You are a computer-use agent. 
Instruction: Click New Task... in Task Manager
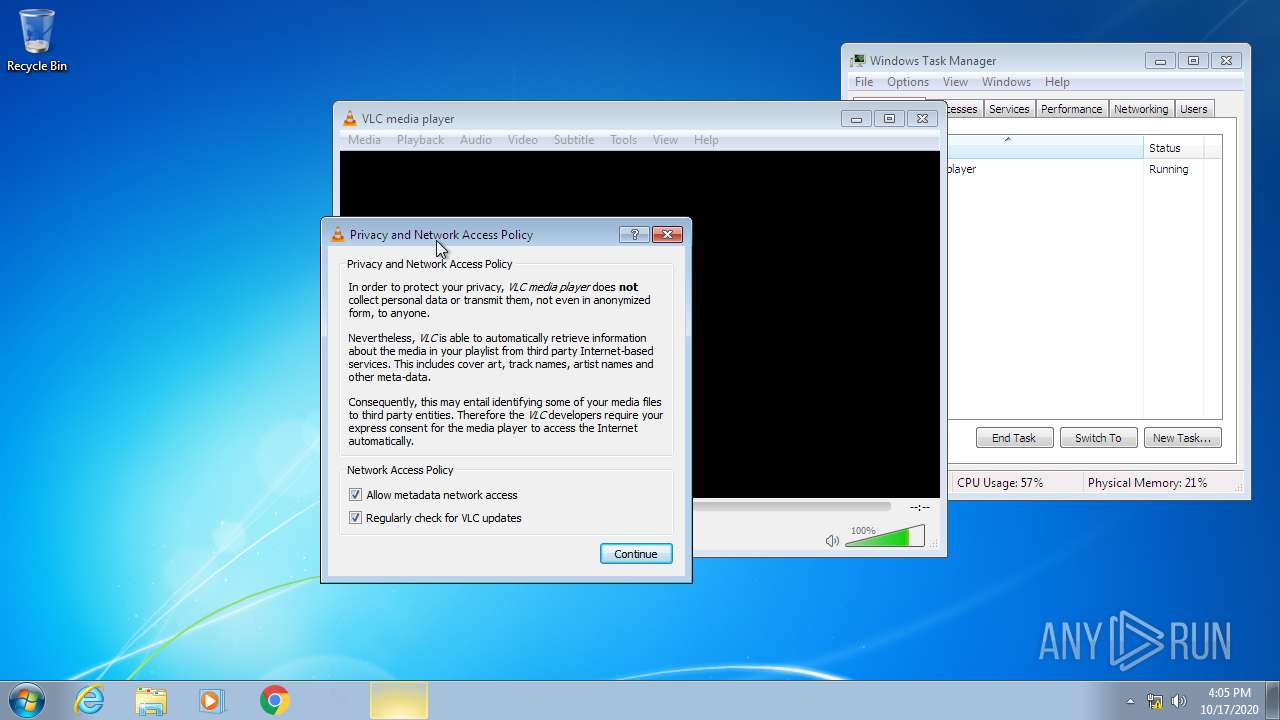point(1182,438)
